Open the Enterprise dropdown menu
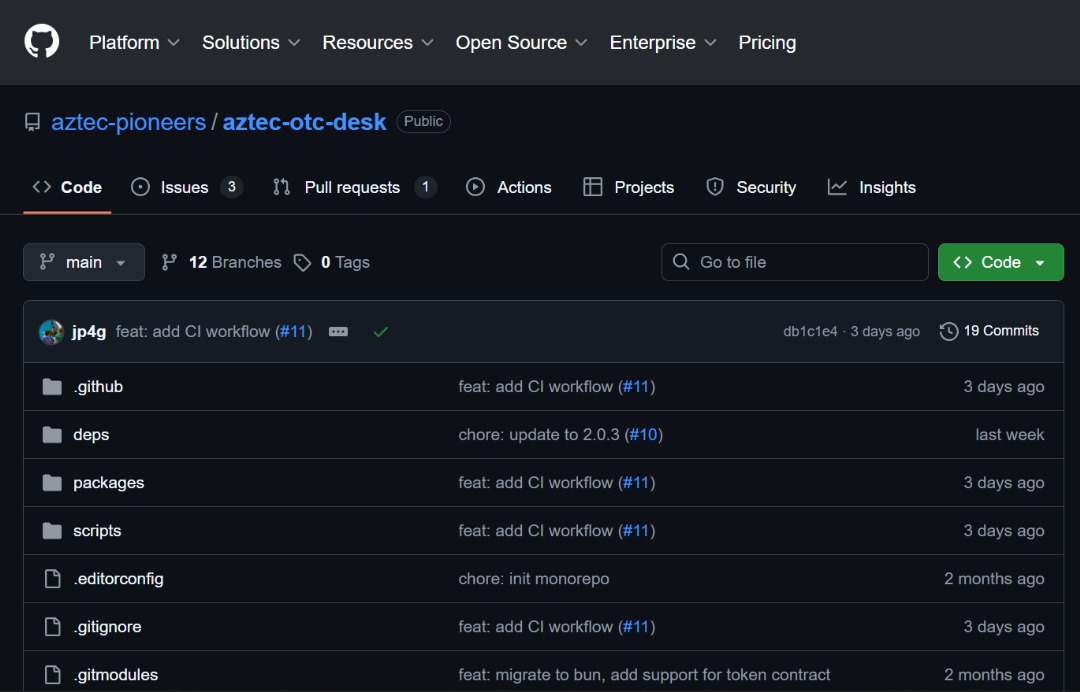Image resolution: width=1080 pixels, height=692 pixels. 663,43
